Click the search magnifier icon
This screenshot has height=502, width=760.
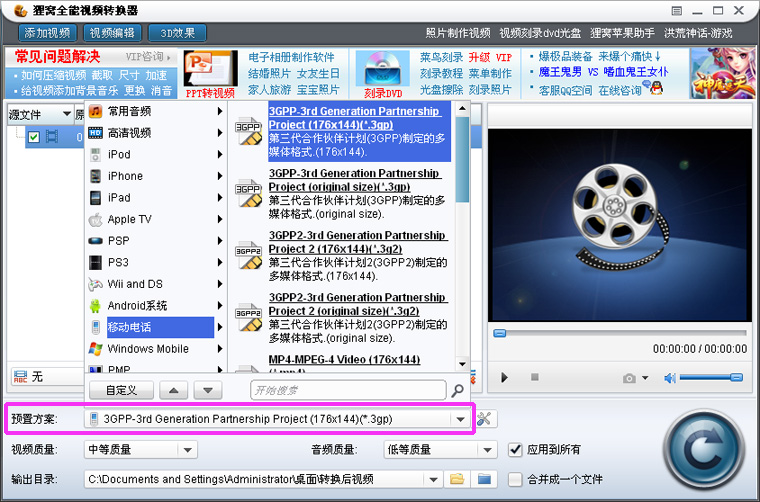457,390
